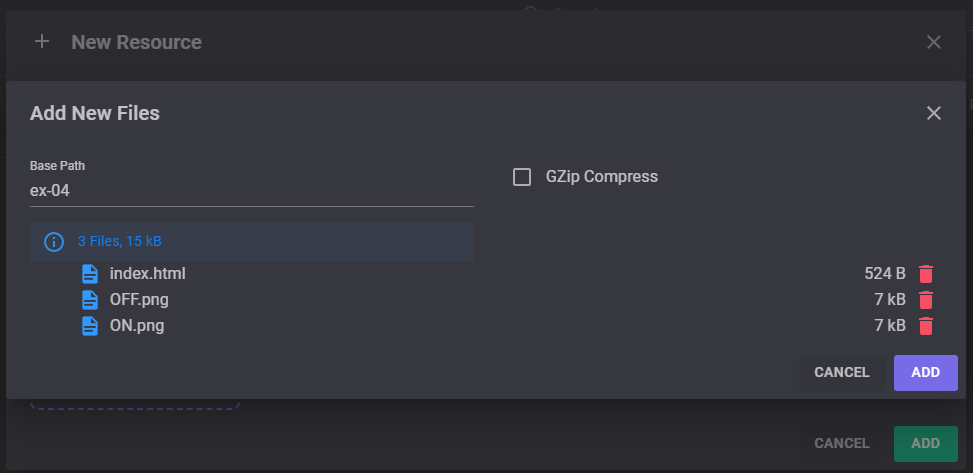973x473 pixels.
Task: Close the Add New Files dialog
Action: [933, 113]
